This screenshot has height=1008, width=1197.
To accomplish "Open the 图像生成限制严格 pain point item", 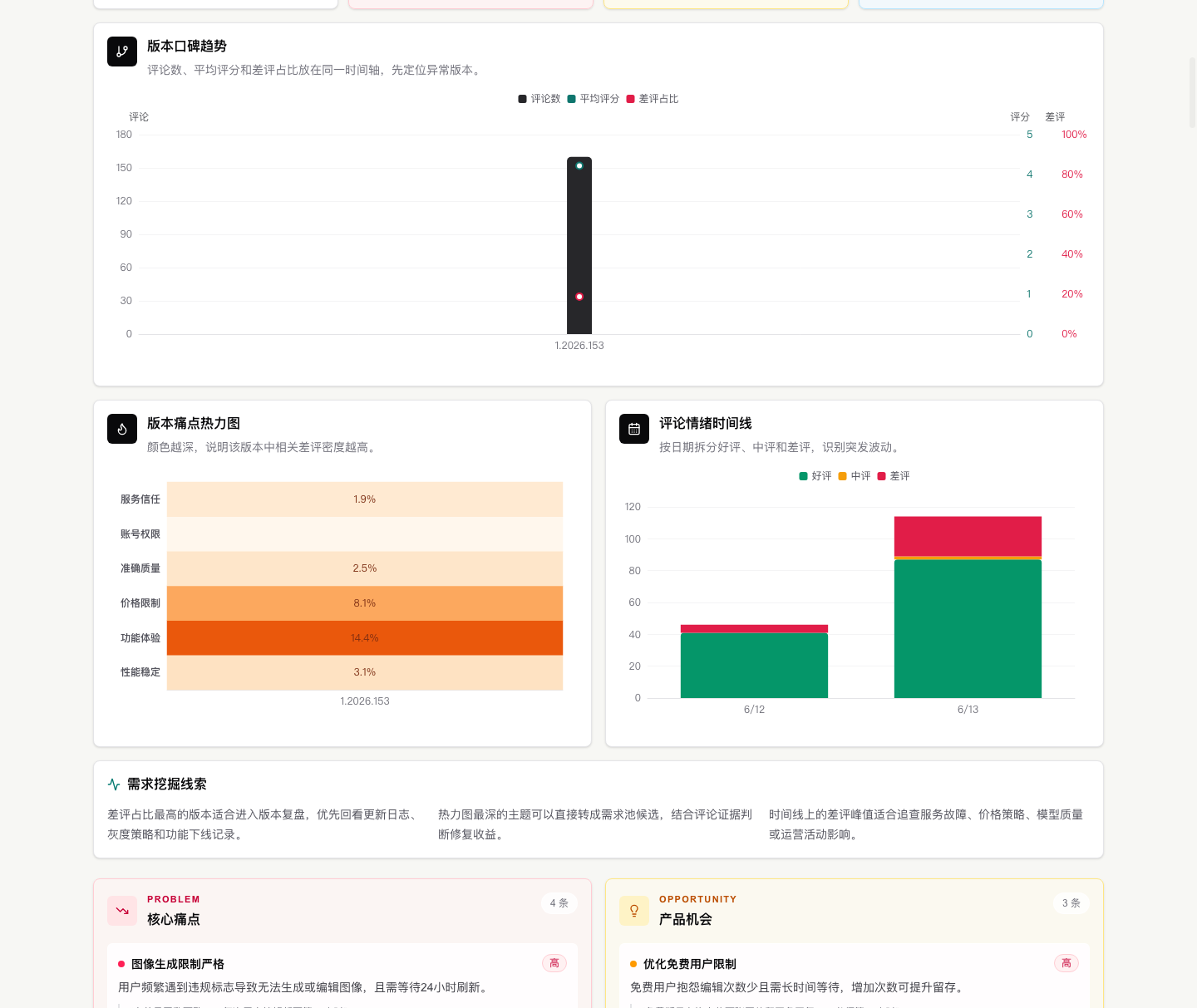I will click(342, 976).
